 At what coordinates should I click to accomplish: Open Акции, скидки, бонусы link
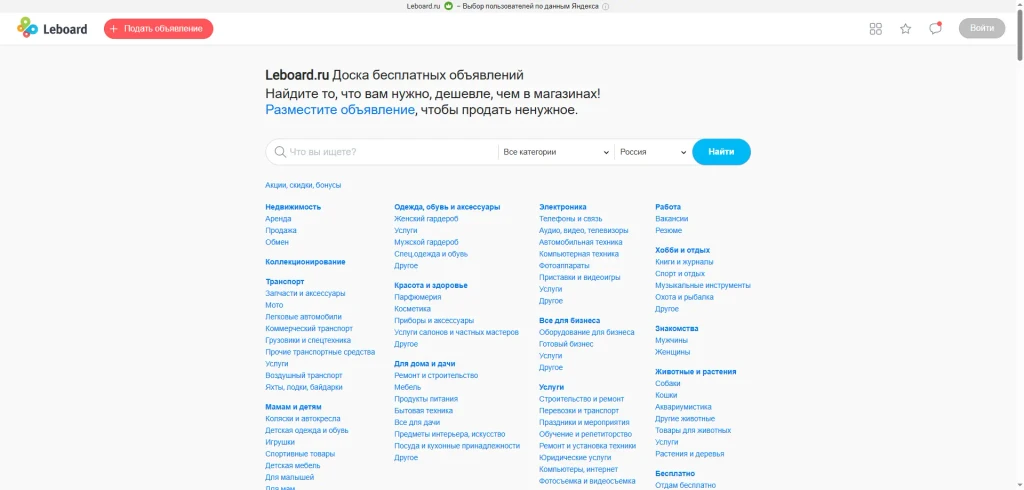click(x=303, y=186)
